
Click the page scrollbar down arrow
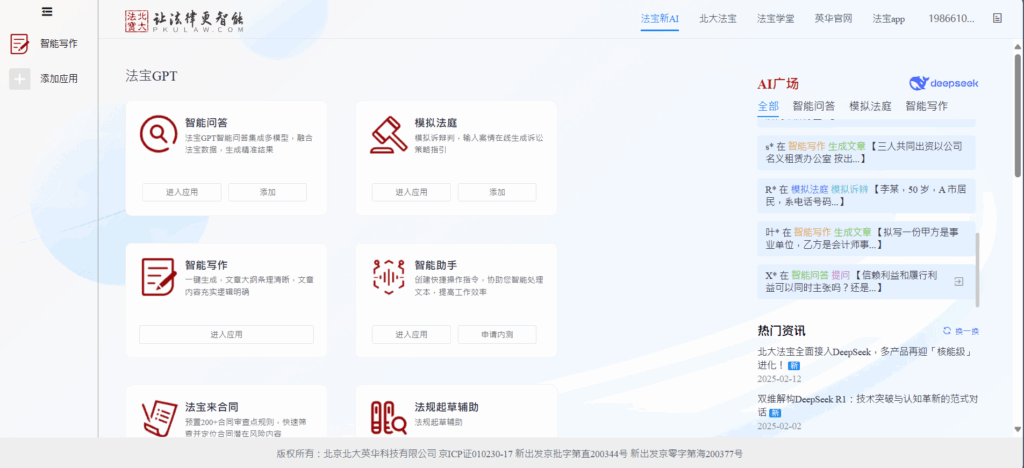pyautogui.click(x=1018, y=429)
